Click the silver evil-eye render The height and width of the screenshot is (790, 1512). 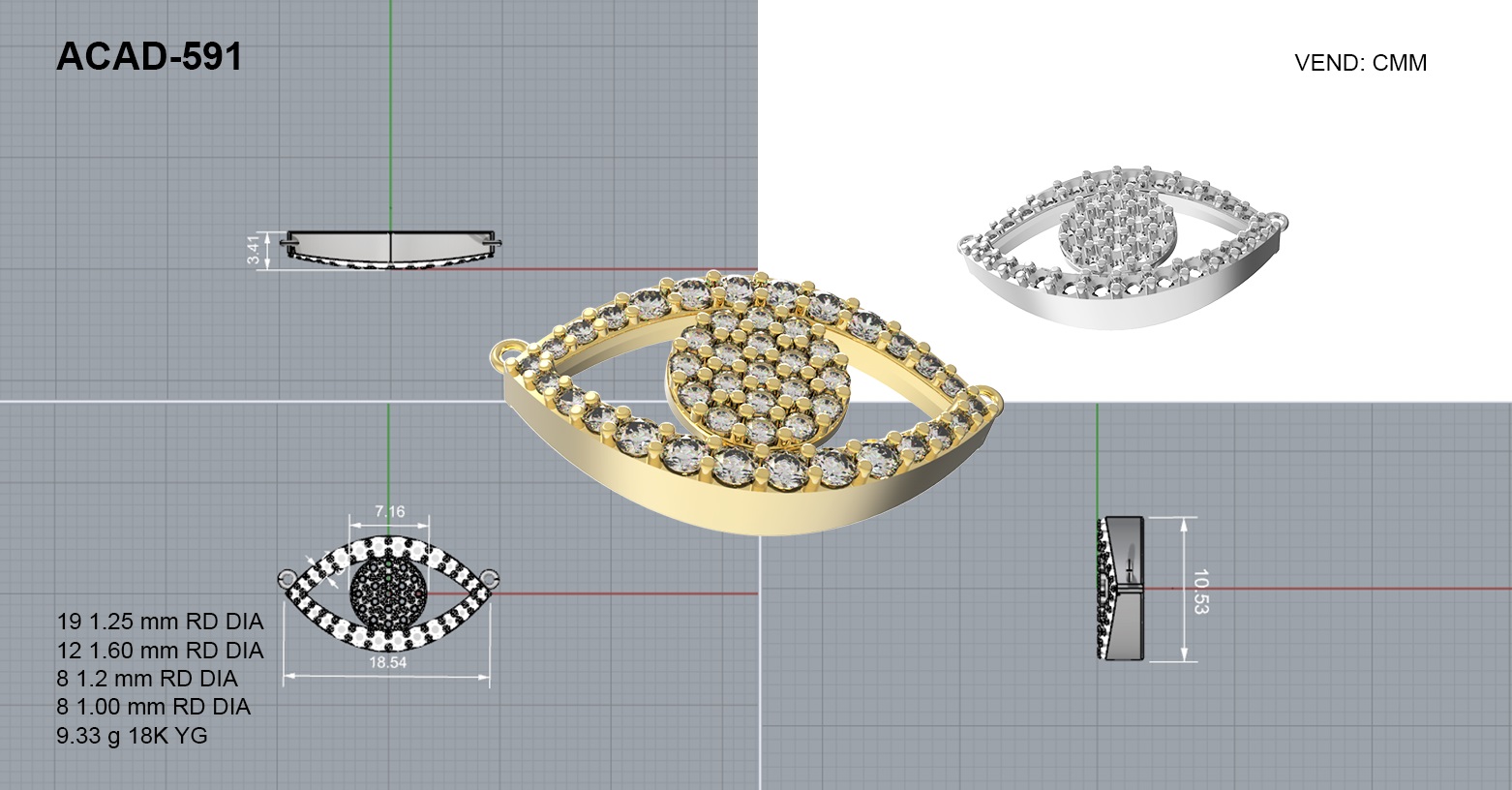1125,247
